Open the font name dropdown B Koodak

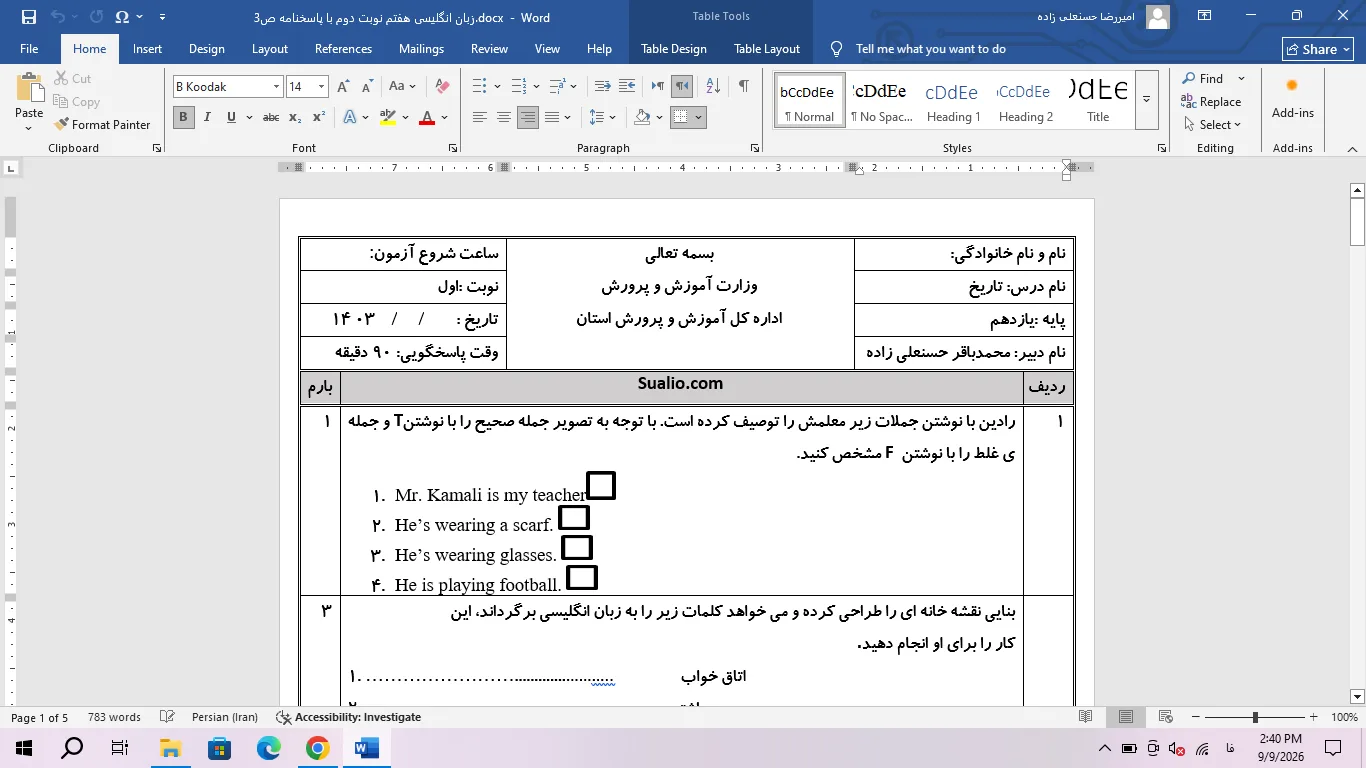[276, 87]
